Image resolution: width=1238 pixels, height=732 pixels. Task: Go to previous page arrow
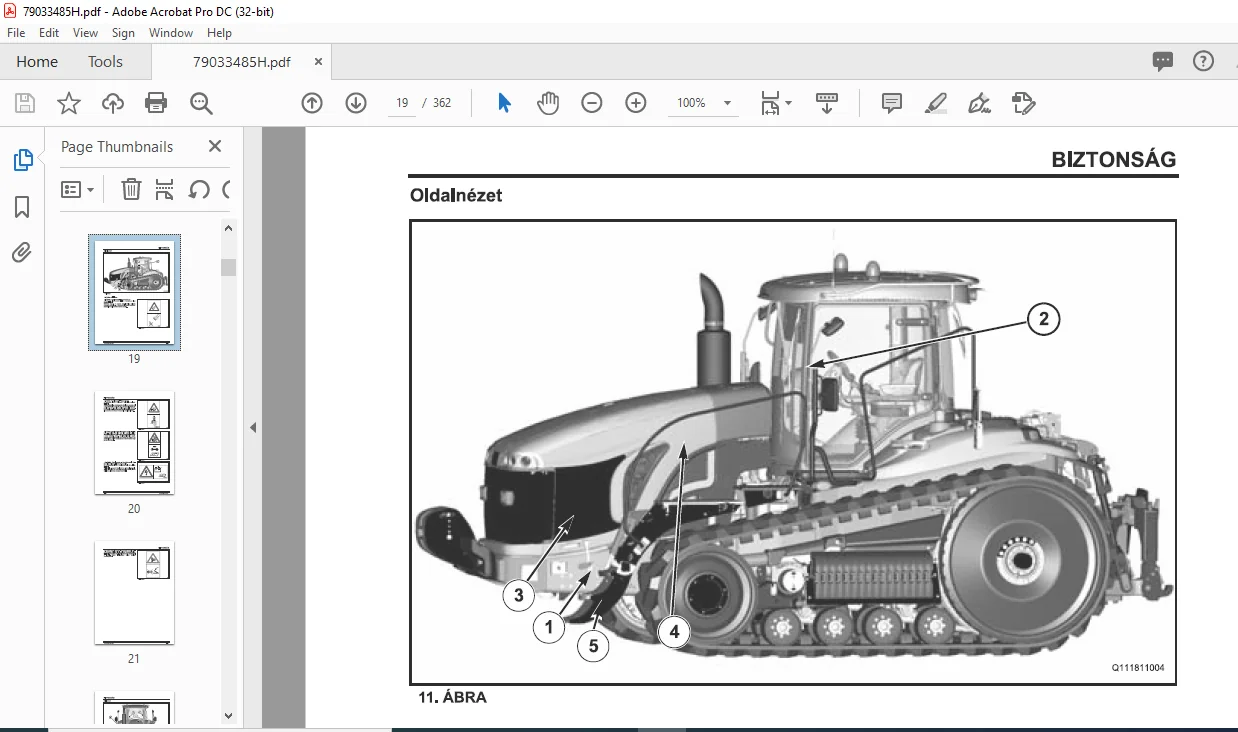point(312,103)
